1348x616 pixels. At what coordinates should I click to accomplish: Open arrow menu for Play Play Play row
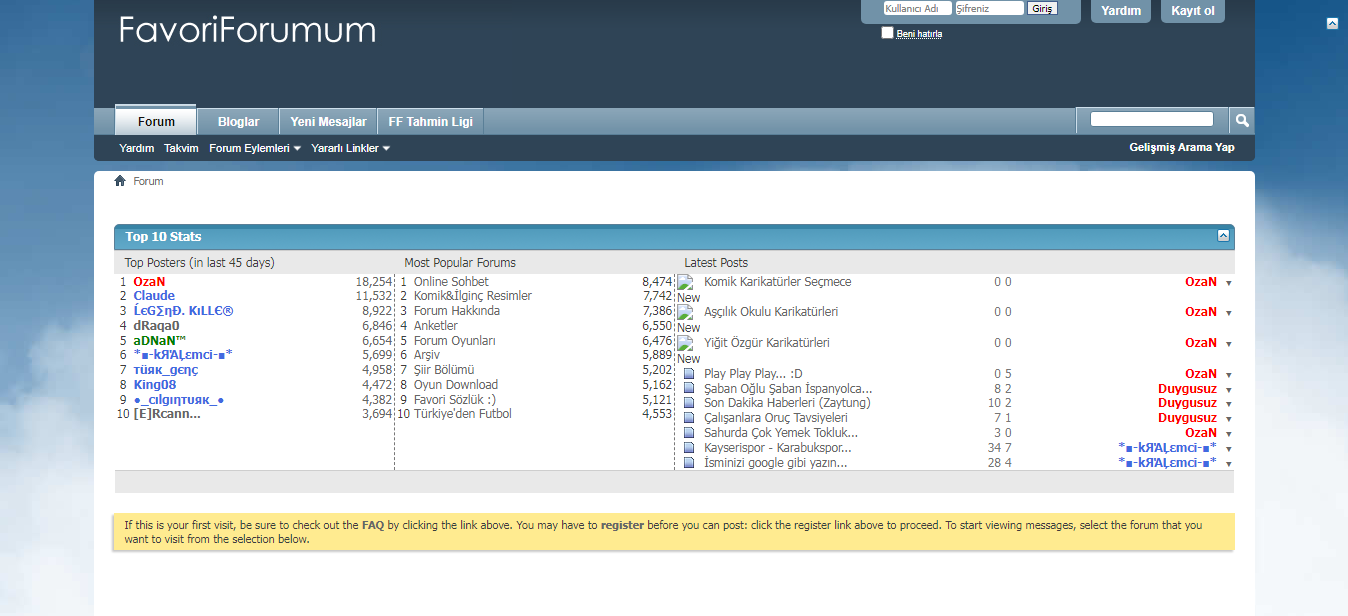[1228, 375]
